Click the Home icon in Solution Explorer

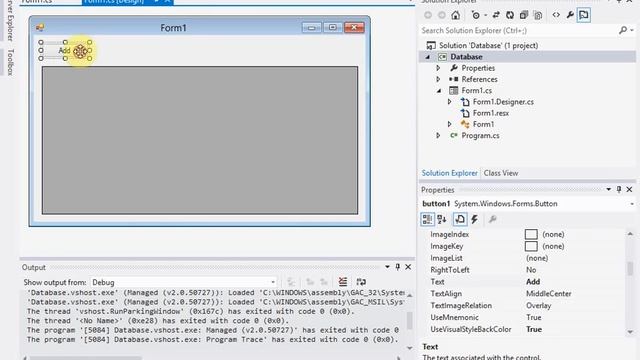tap(456, 15)
